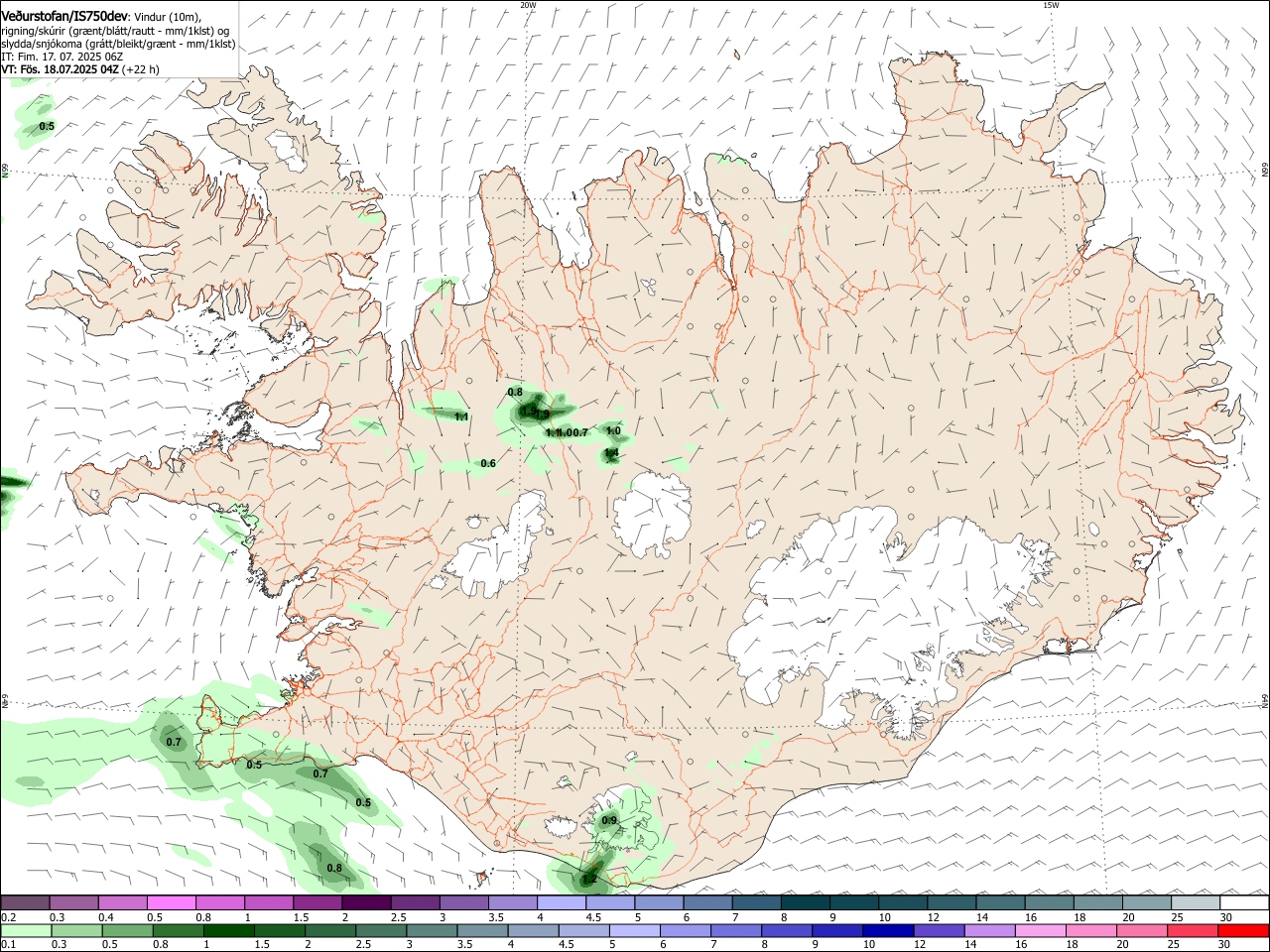Click the round white Hofsjökull glacier in central Iceland
This screenshot has width=1270, height=952.
(x=652, y=514)
